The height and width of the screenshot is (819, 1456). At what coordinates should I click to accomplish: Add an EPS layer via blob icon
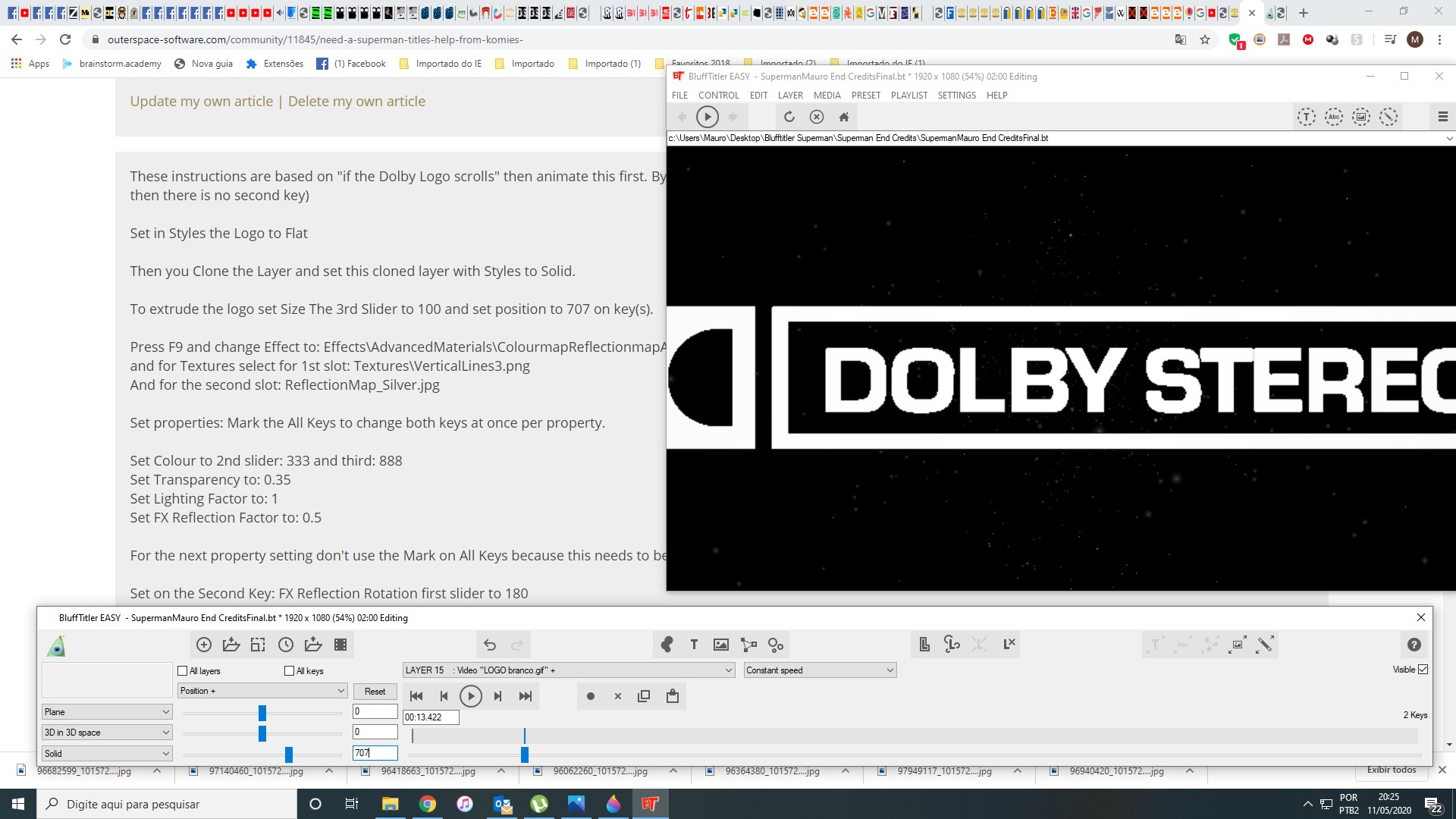pos(667,645)
